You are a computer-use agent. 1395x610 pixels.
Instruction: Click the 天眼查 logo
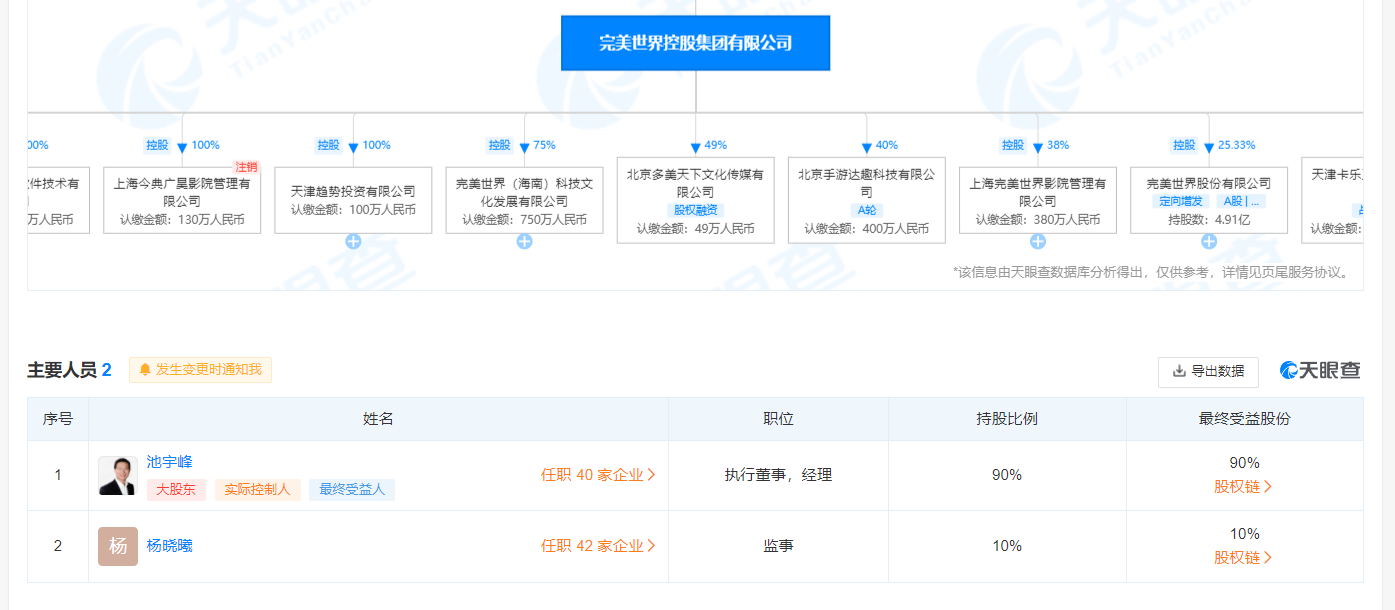click(1320, 370)
